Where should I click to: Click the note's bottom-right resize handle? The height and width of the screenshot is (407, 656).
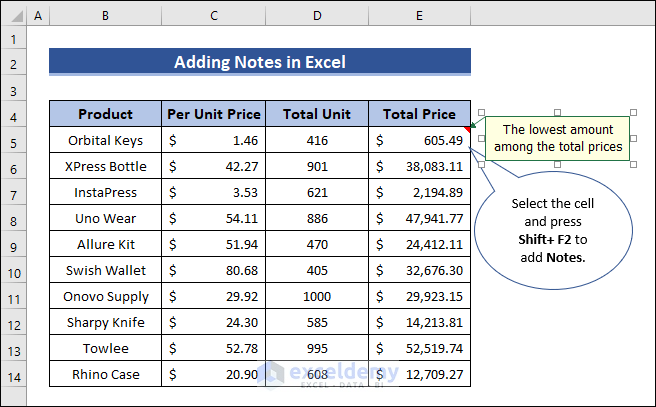(x=634, y=165)
